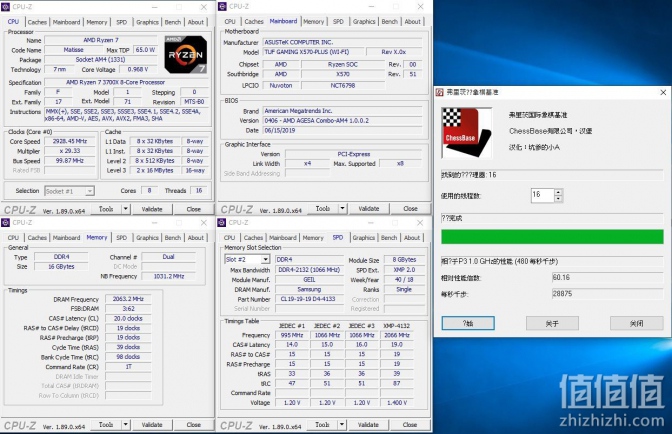Click the Core Voltage value 0.968 V
The height and width of the screenshot is (434, 672).
138,69
